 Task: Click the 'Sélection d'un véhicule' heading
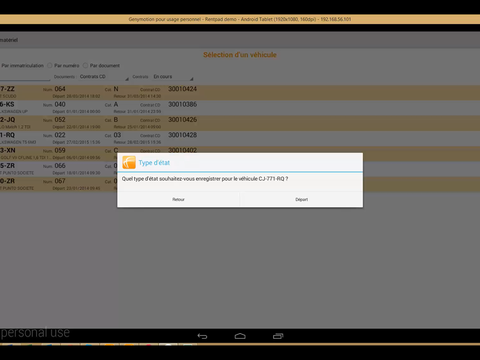pos(240,55)
